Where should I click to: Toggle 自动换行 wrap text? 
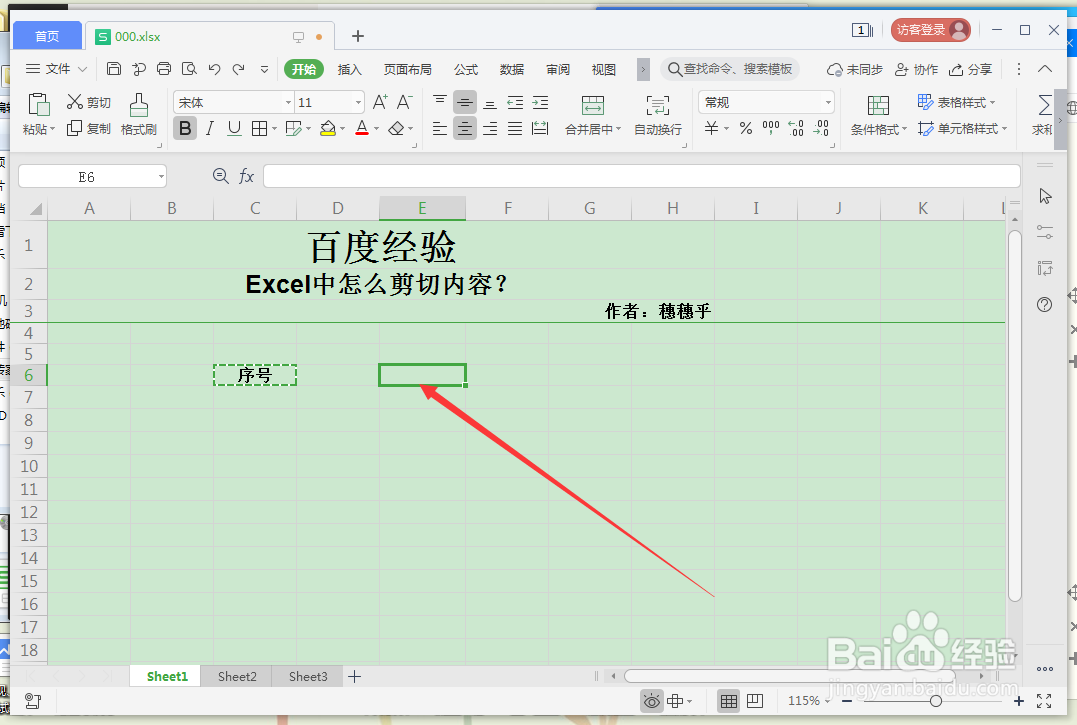pos(658,115)
